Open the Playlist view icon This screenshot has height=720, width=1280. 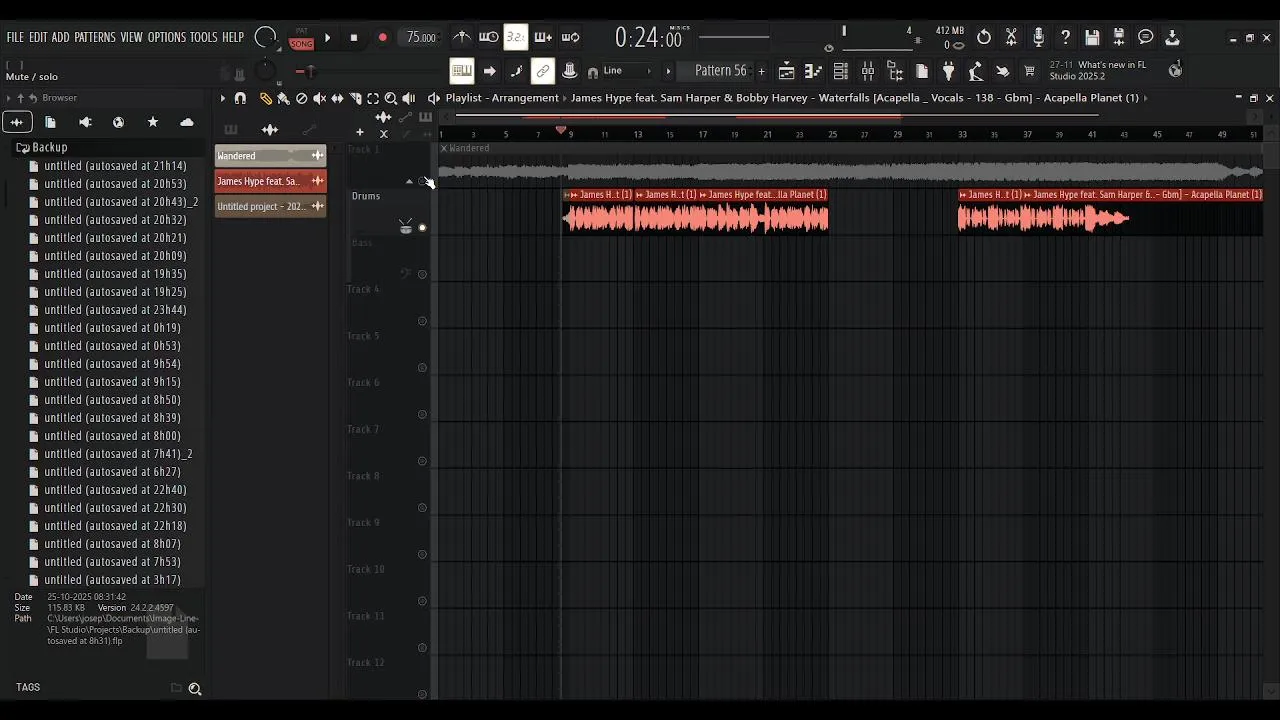click(x=786, y=71)
